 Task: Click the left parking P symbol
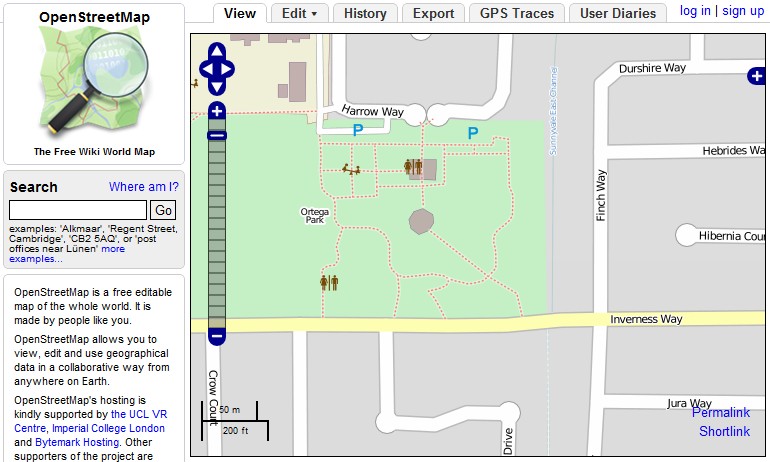[358, 130]
